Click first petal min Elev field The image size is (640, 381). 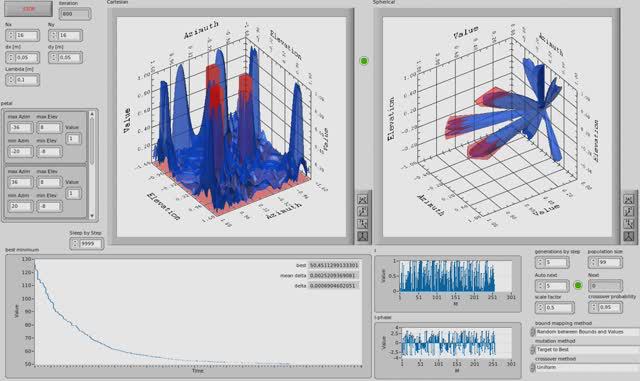coord(49,152)
